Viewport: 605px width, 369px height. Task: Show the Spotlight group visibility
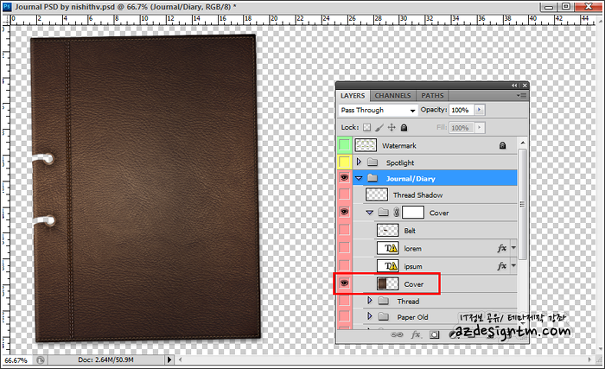coord(344,162)
